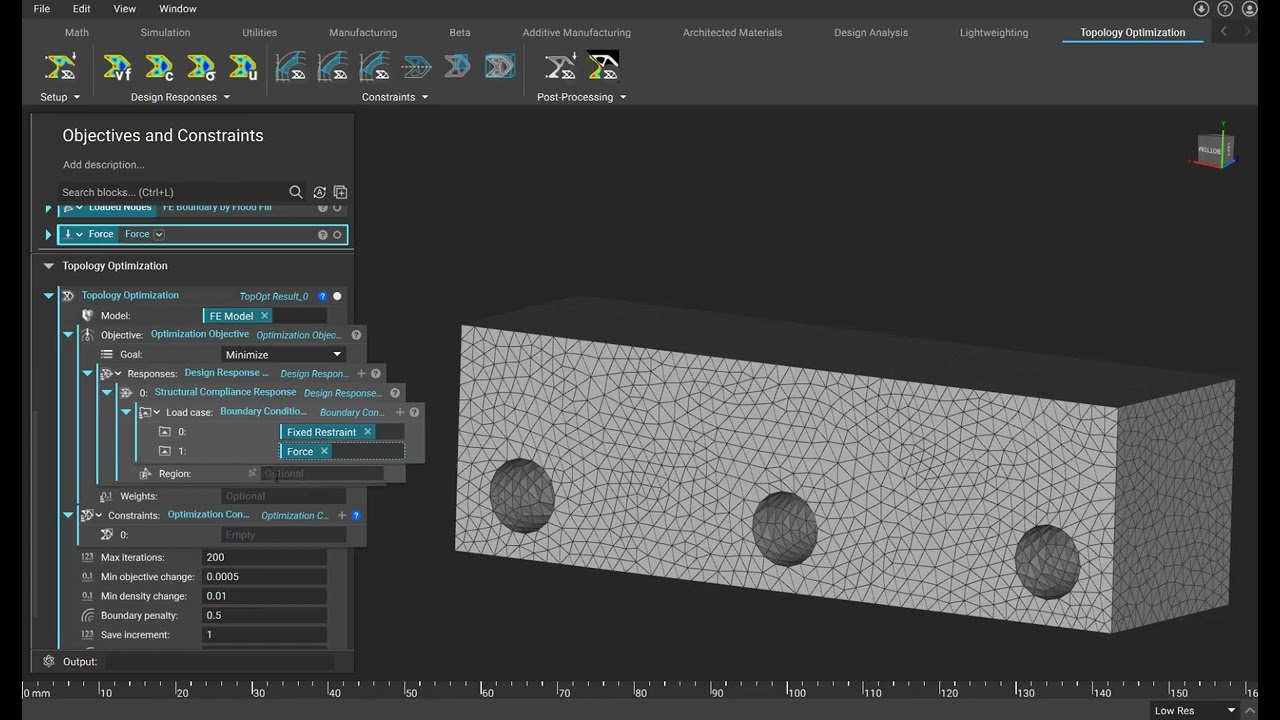The image size is (1280, 720).
Task: Click the Max iterations field showing 200
Action: pos(265,557)
